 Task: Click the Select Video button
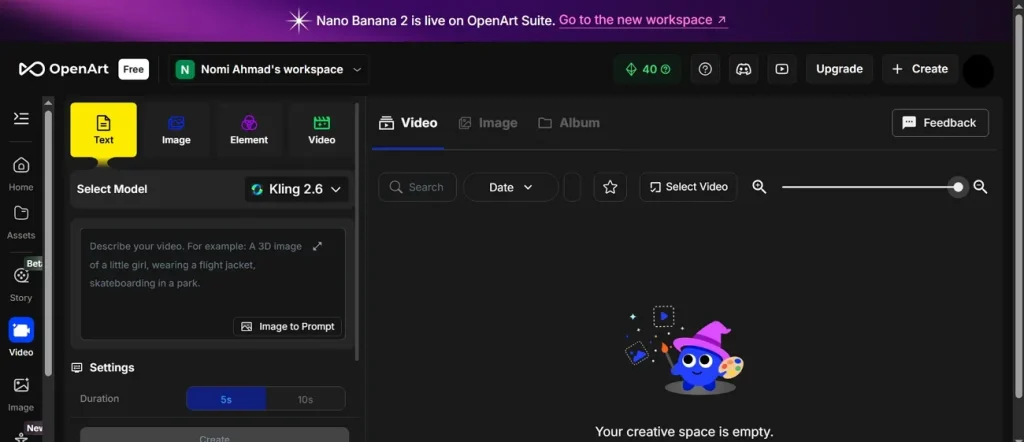tap(688, 187)
